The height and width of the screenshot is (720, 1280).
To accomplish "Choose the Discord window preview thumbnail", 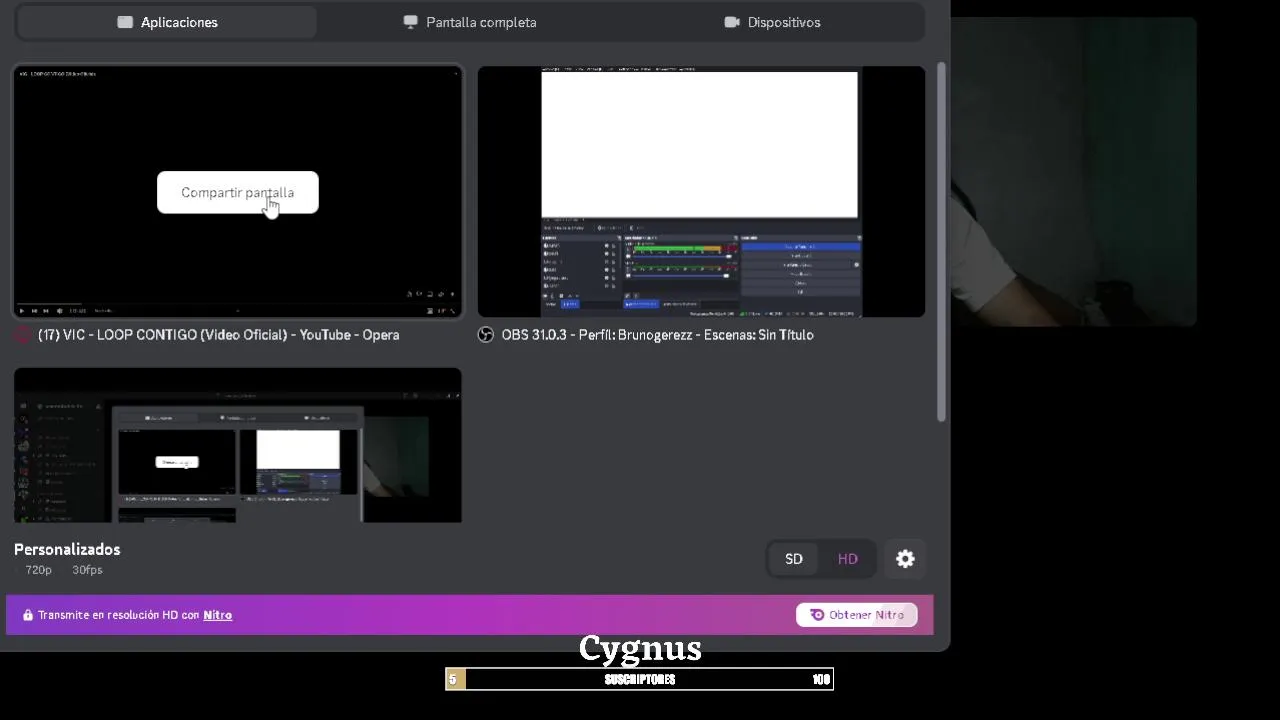I will (238, 445).
